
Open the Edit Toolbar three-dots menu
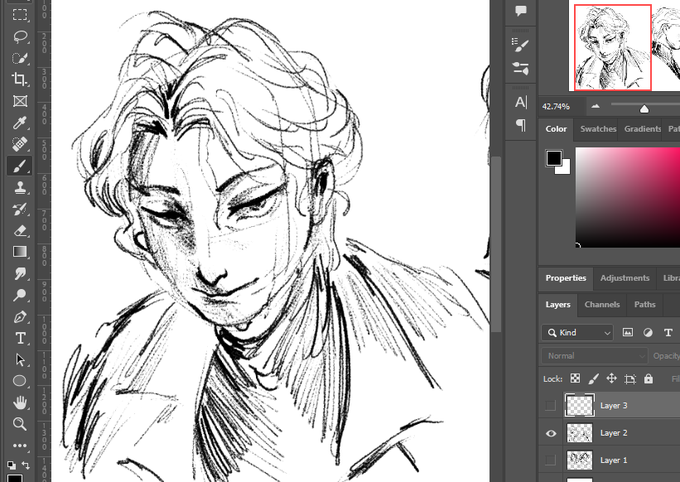click(20, 446)
